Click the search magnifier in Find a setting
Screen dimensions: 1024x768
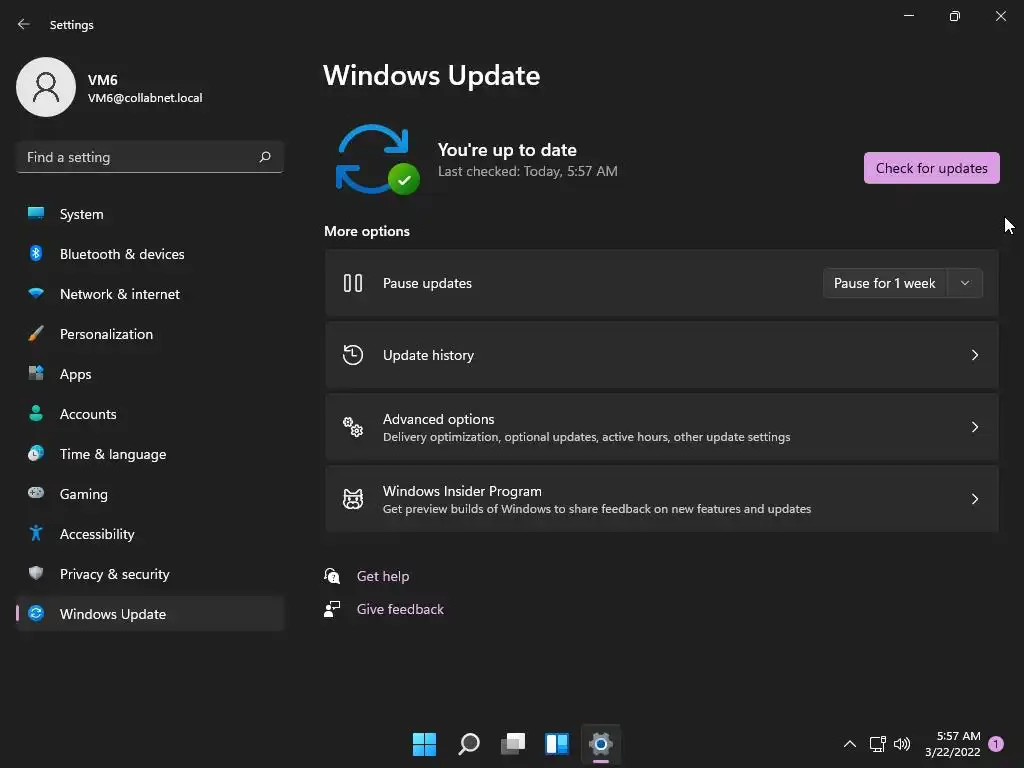(x=264, y=157)
